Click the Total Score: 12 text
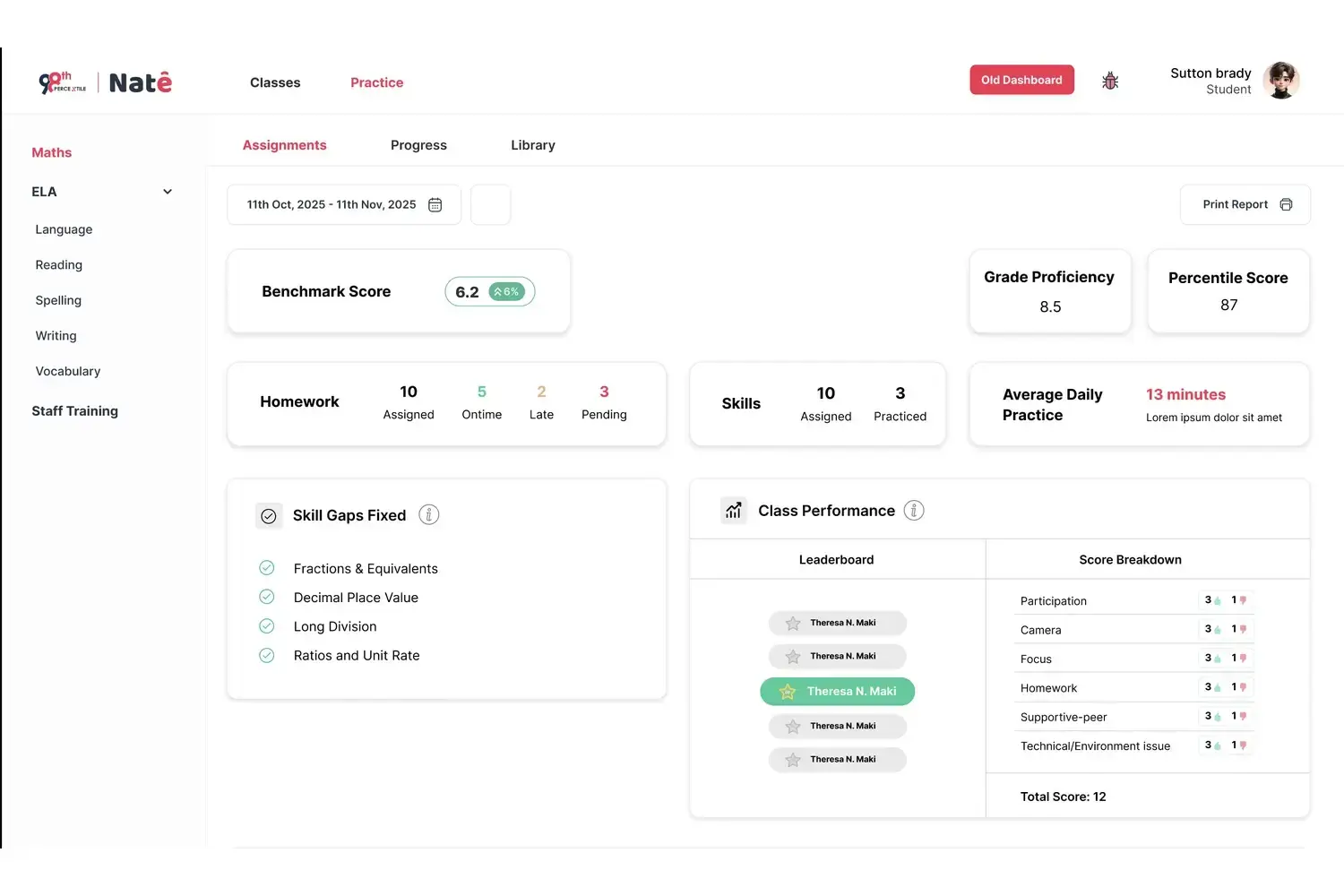Screen dimensions: 1344x896 click(1064, 797)
